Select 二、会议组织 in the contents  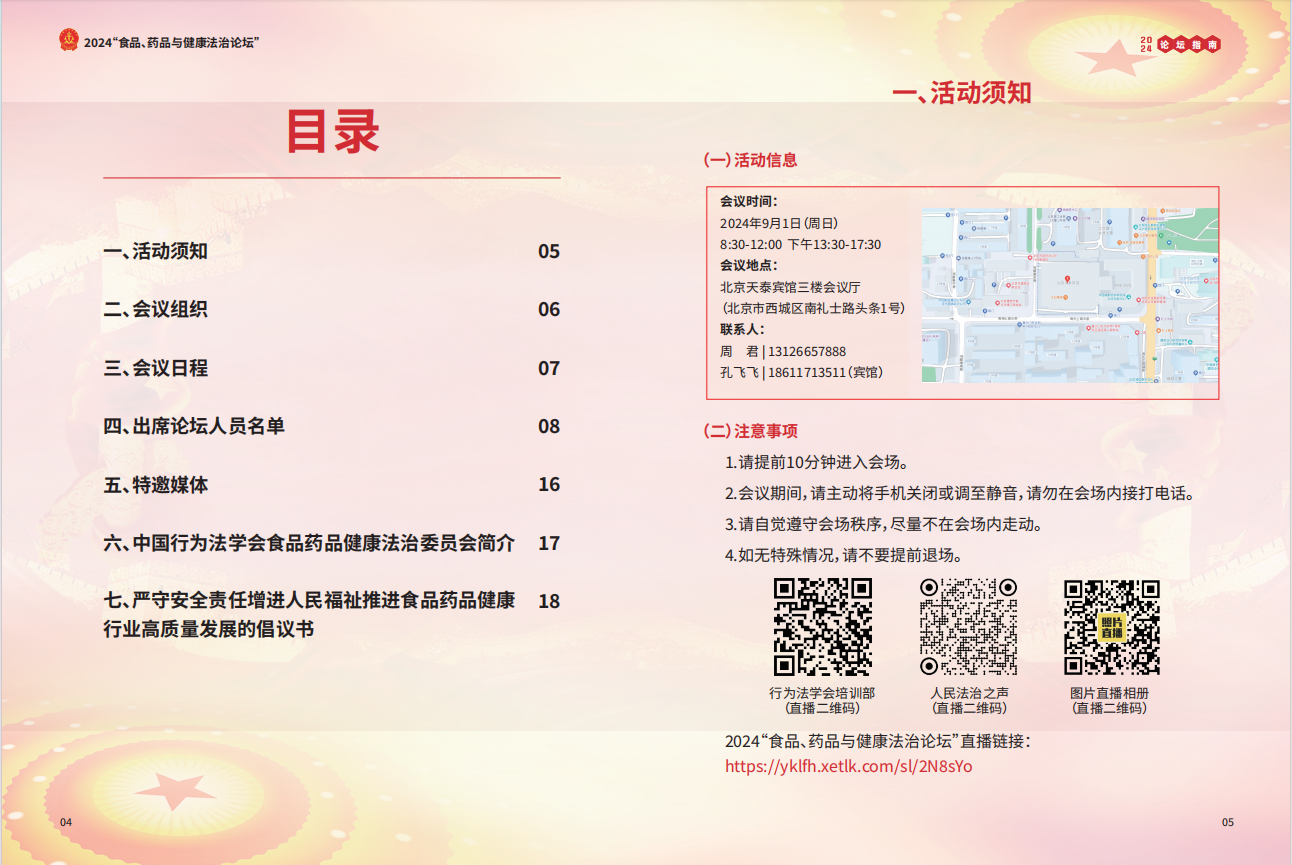tap(156, 309)
